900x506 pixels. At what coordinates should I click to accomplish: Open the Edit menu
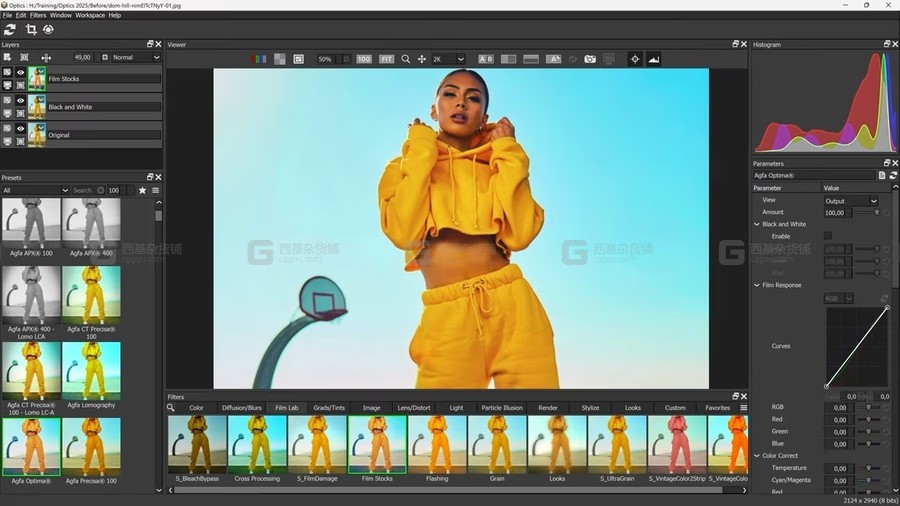tap(21, 15)
